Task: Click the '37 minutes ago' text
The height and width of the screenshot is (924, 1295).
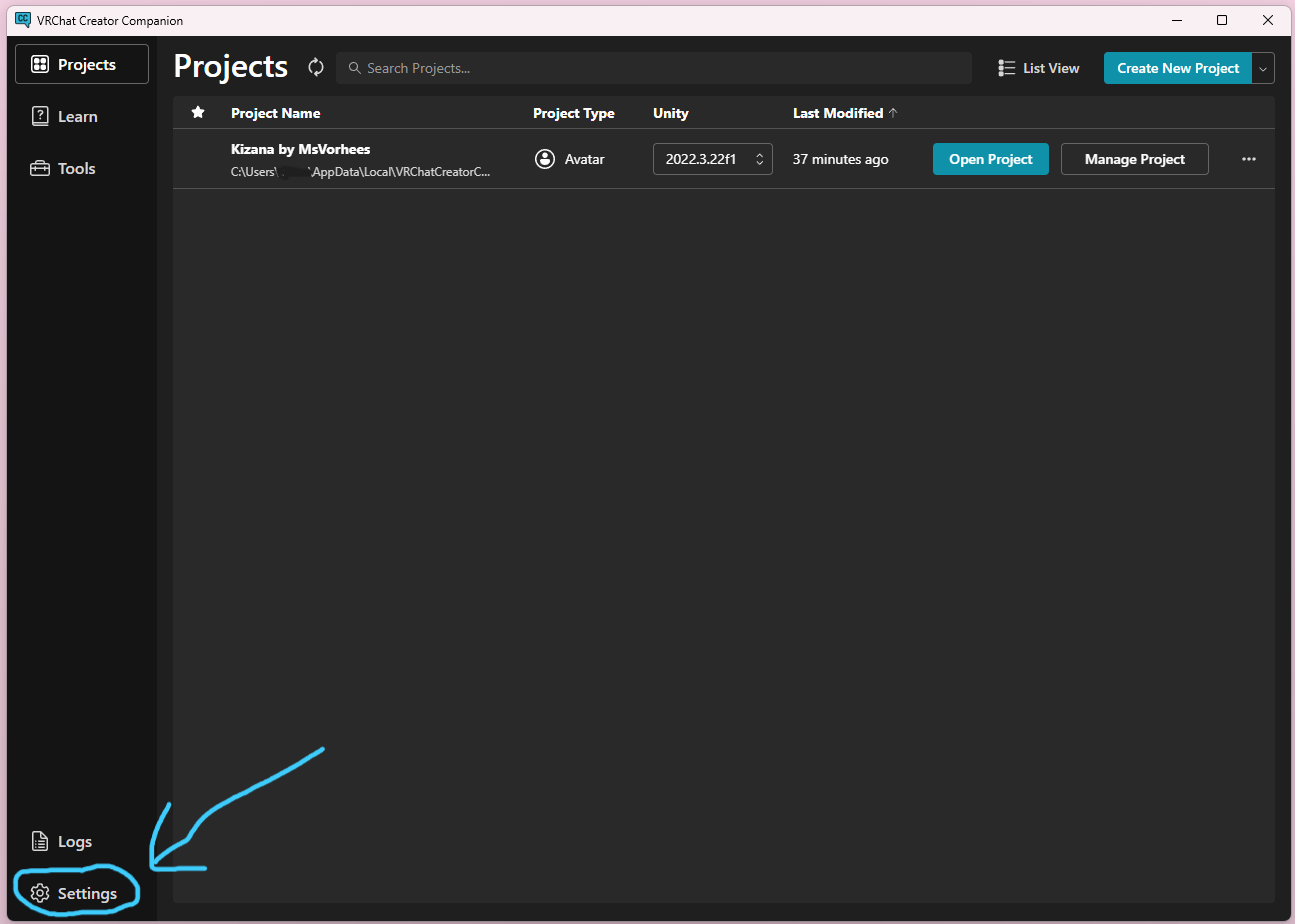Action: [x=840, y=159]
